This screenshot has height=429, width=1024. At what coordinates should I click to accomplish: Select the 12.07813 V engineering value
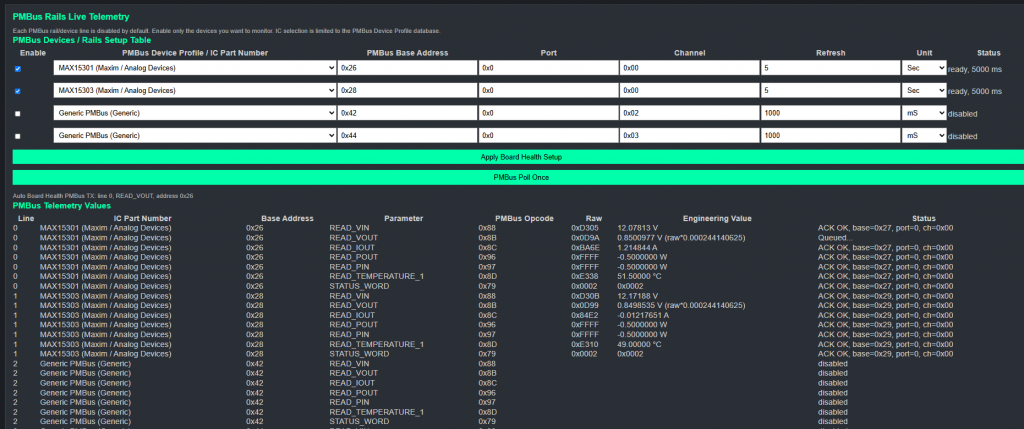[639, 228]
